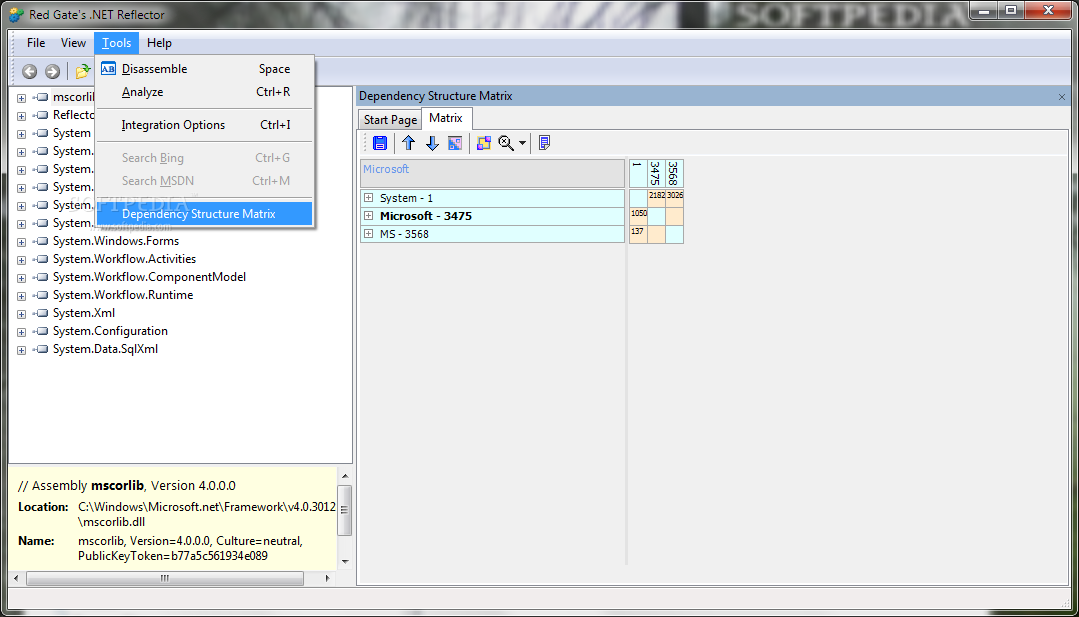This screenshot has height=617, width=1079.
Task: Click the info pane scroll up arrow
Action: tap(345, 476)
